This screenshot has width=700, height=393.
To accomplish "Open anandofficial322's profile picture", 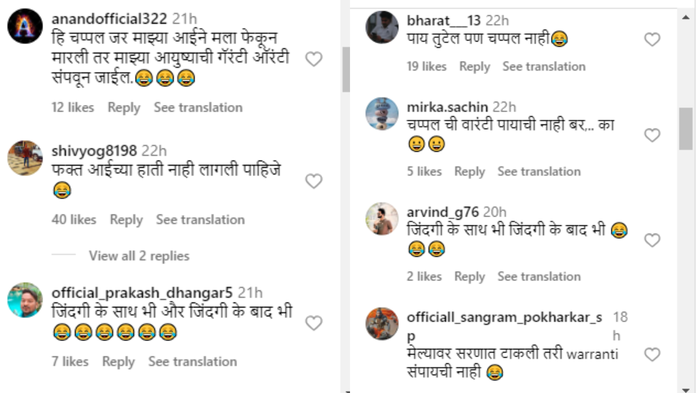I will pos(25,26).
